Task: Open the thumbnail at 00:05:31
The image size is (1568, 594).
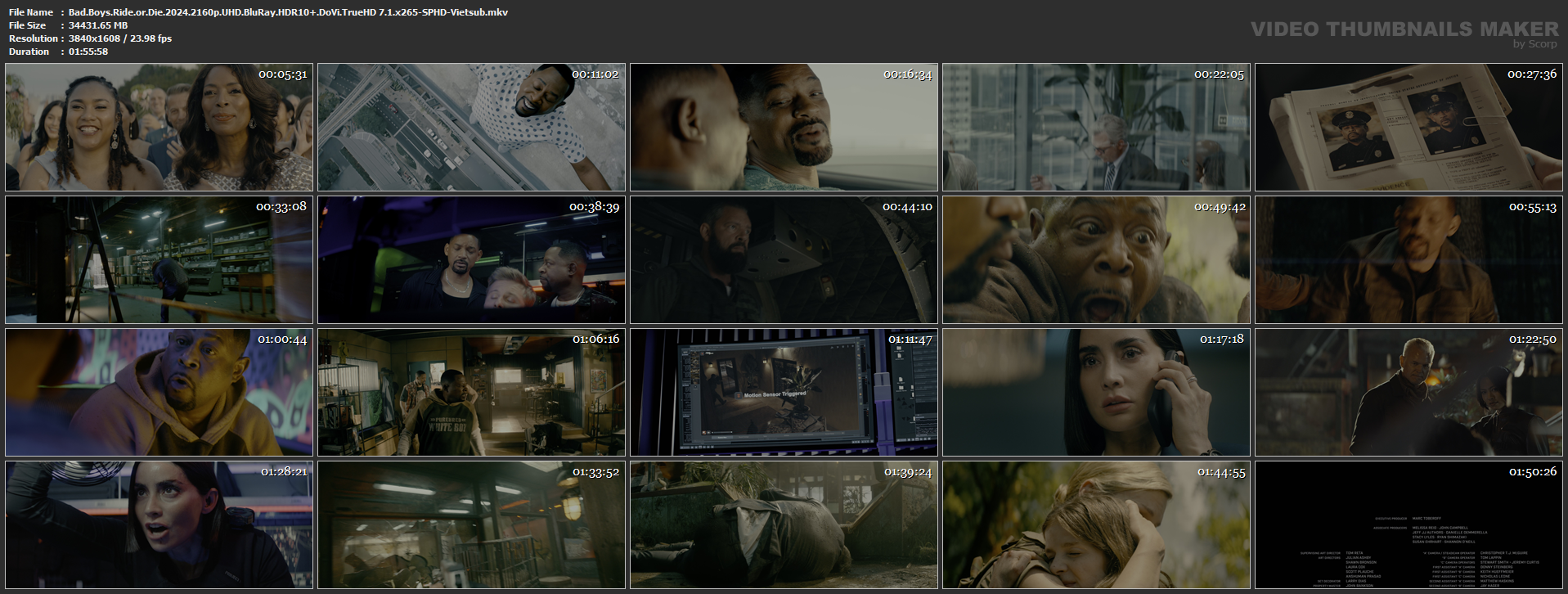Action: 159,127
